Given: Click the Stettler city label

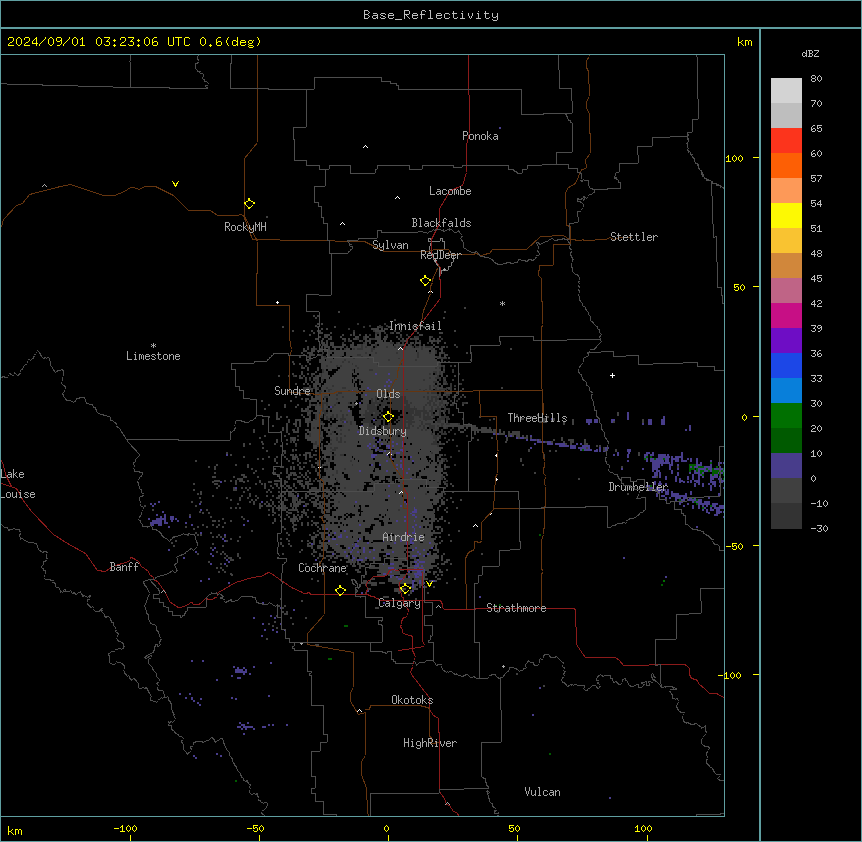Looking at the screenshot, I should 634,237.
